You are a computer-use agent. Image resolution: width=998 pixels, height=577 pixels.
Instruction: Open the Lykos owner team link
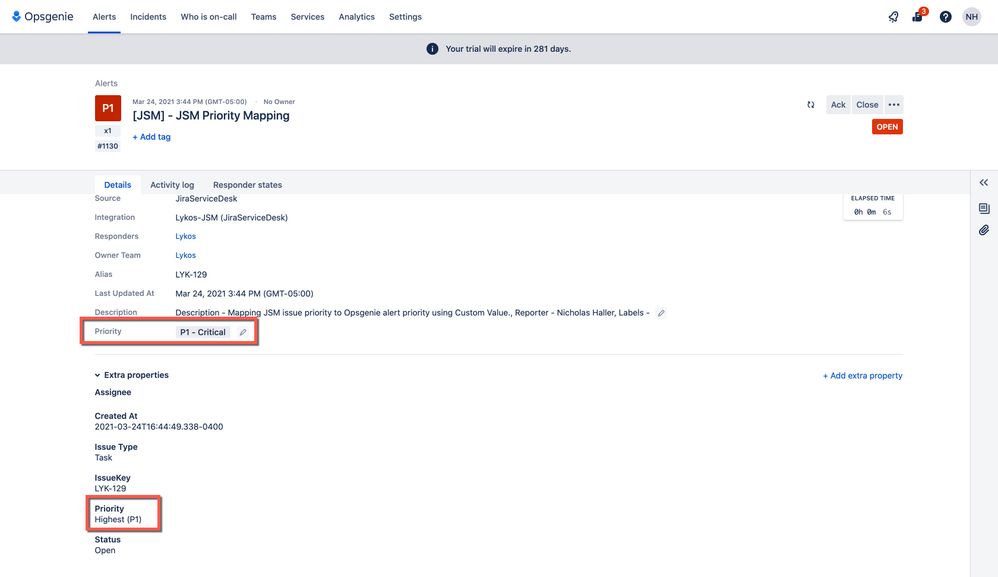coord(186,256)
